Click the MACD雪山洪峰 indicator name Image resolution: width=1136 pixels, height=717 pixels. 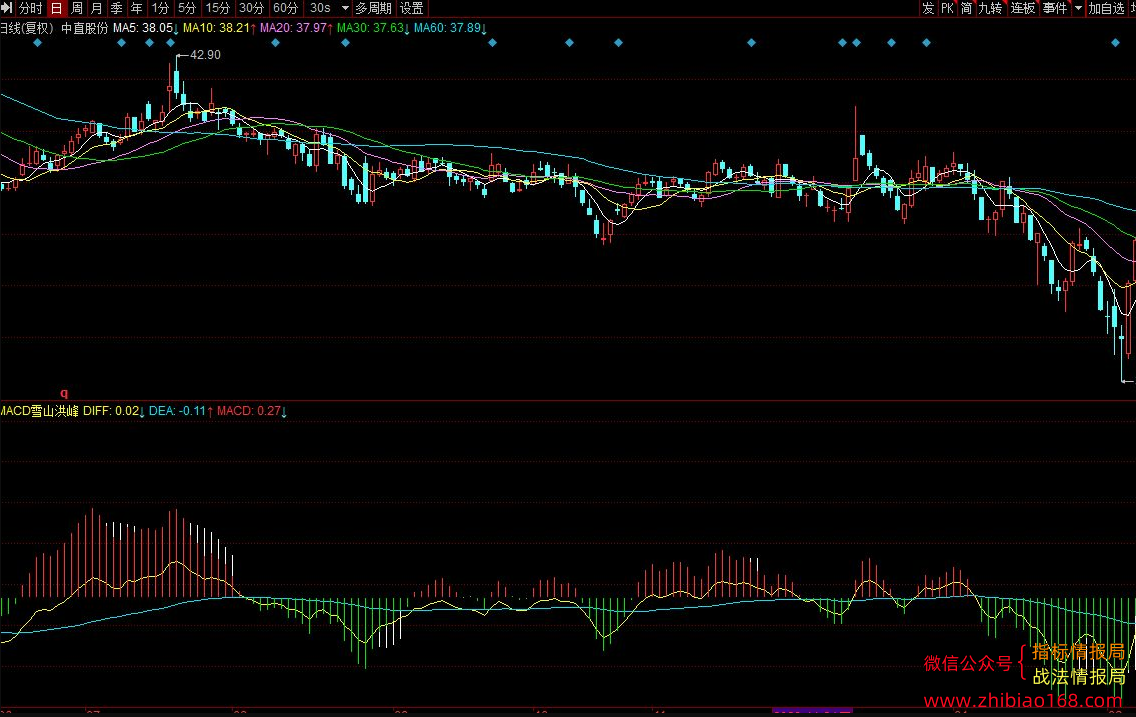coord(39,411)
